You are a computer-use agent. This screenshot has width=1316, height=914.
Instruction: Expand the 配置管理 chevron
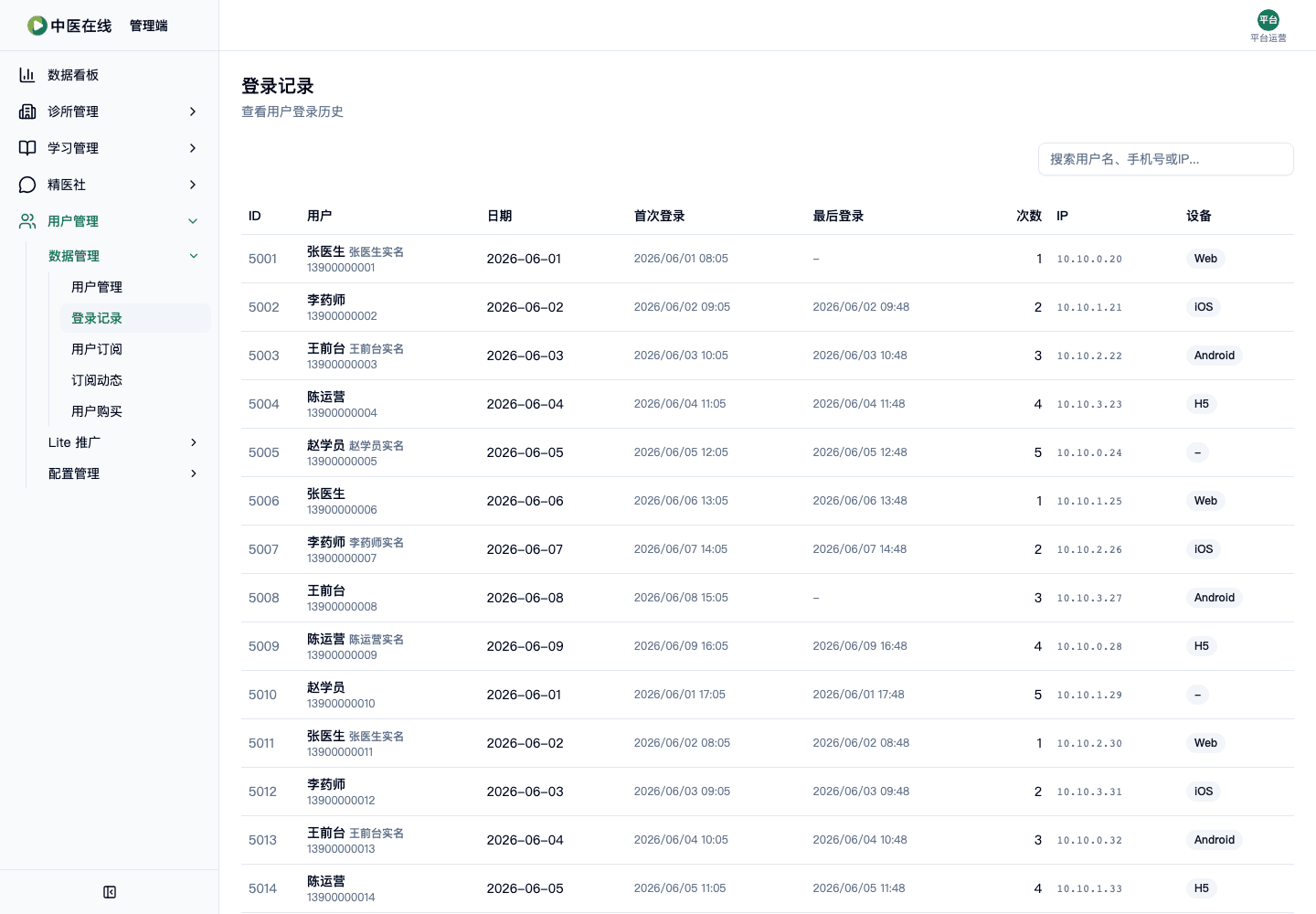point(194,473)
